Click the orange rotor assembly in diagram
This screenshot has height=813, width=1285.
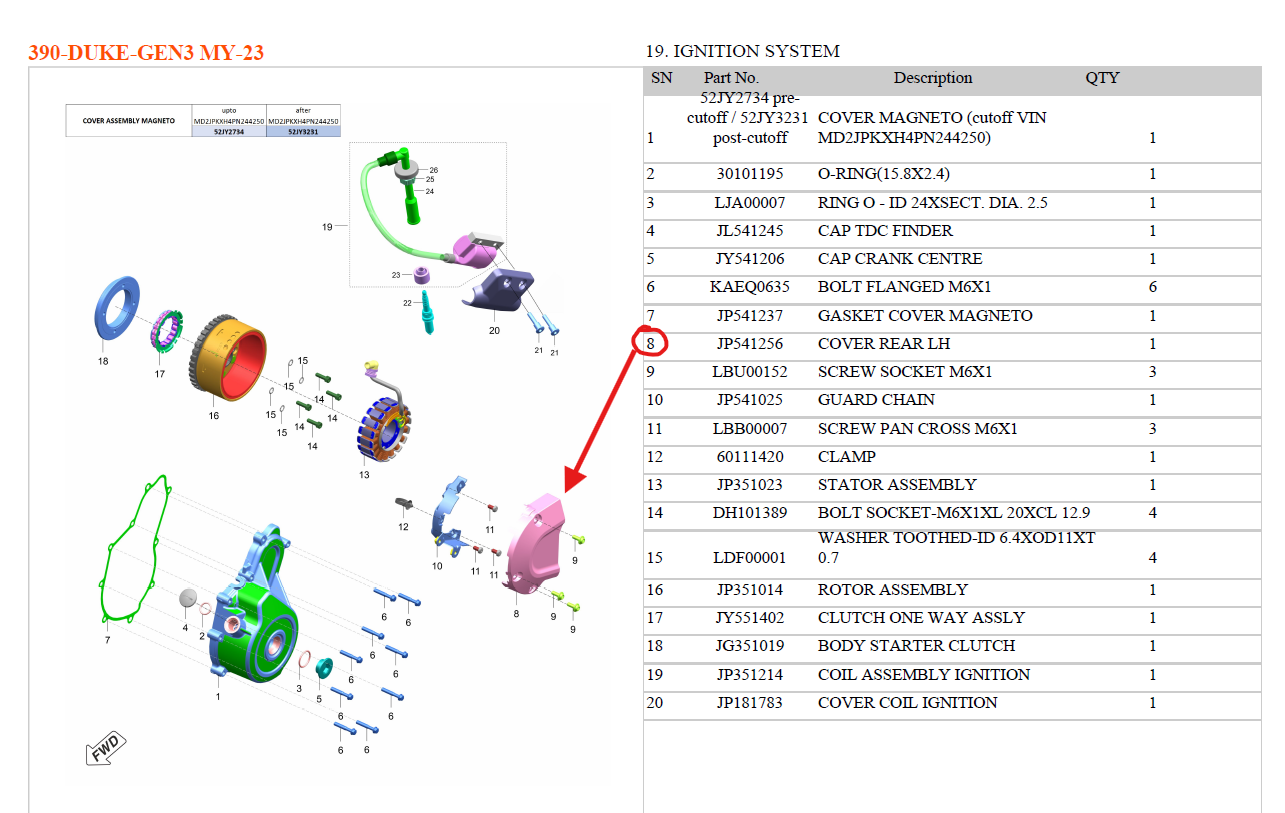[229, 358]
